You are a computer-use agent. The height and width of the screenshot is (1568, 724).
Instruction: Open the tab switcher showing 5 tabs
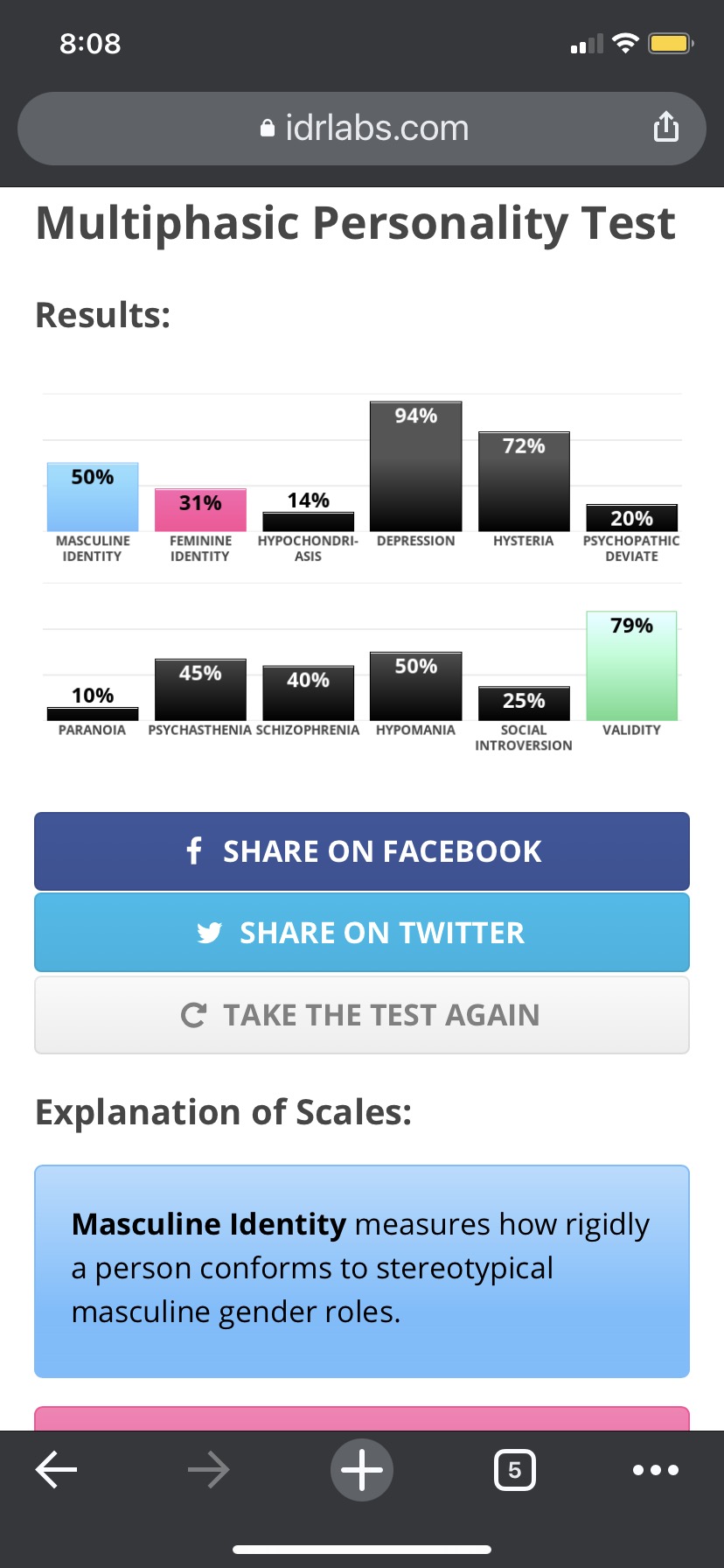pyautogui.click(x=515, y=1470)
